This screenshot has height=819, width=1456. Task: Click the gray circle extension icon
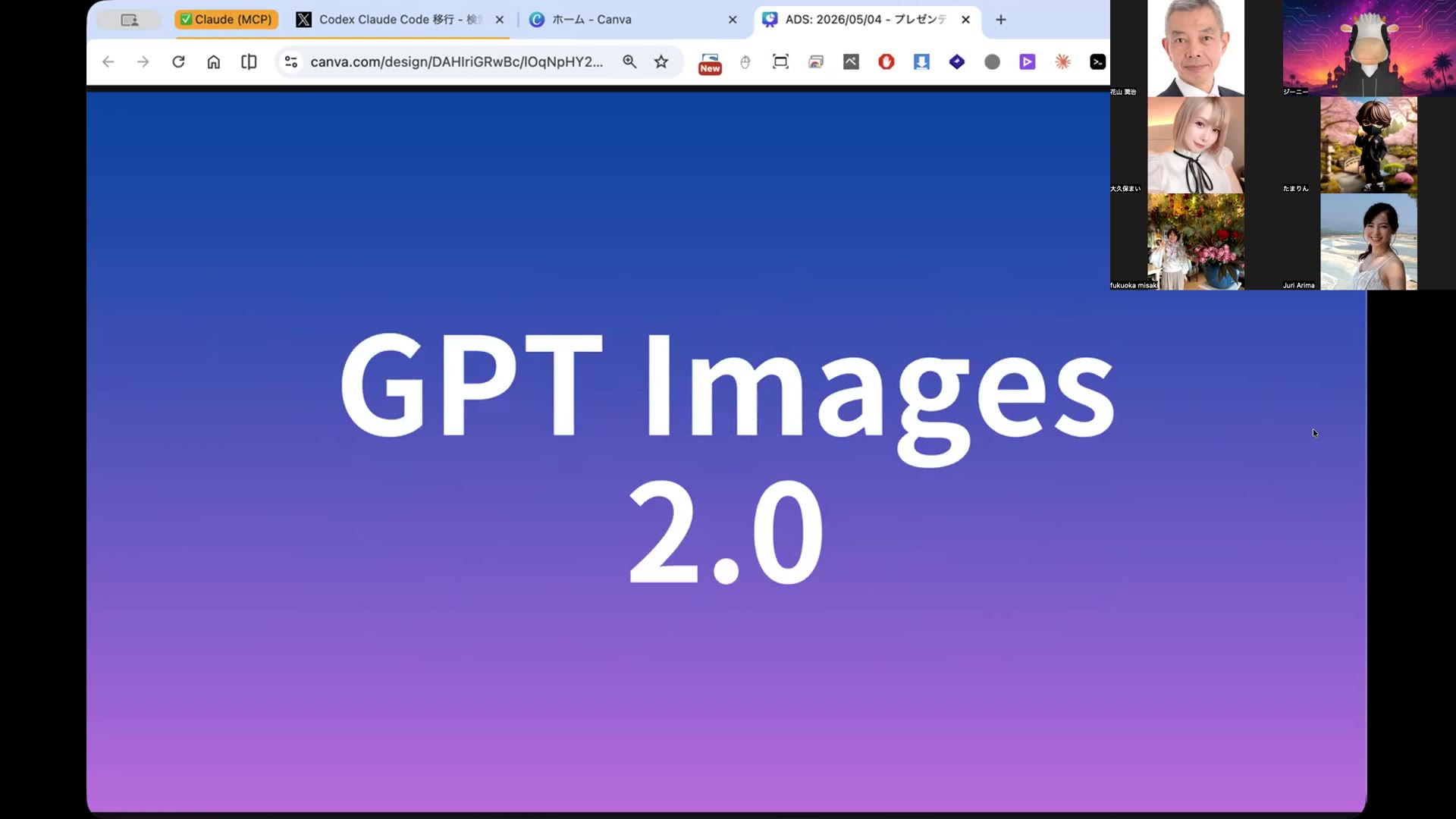click(x=992, y=62)
